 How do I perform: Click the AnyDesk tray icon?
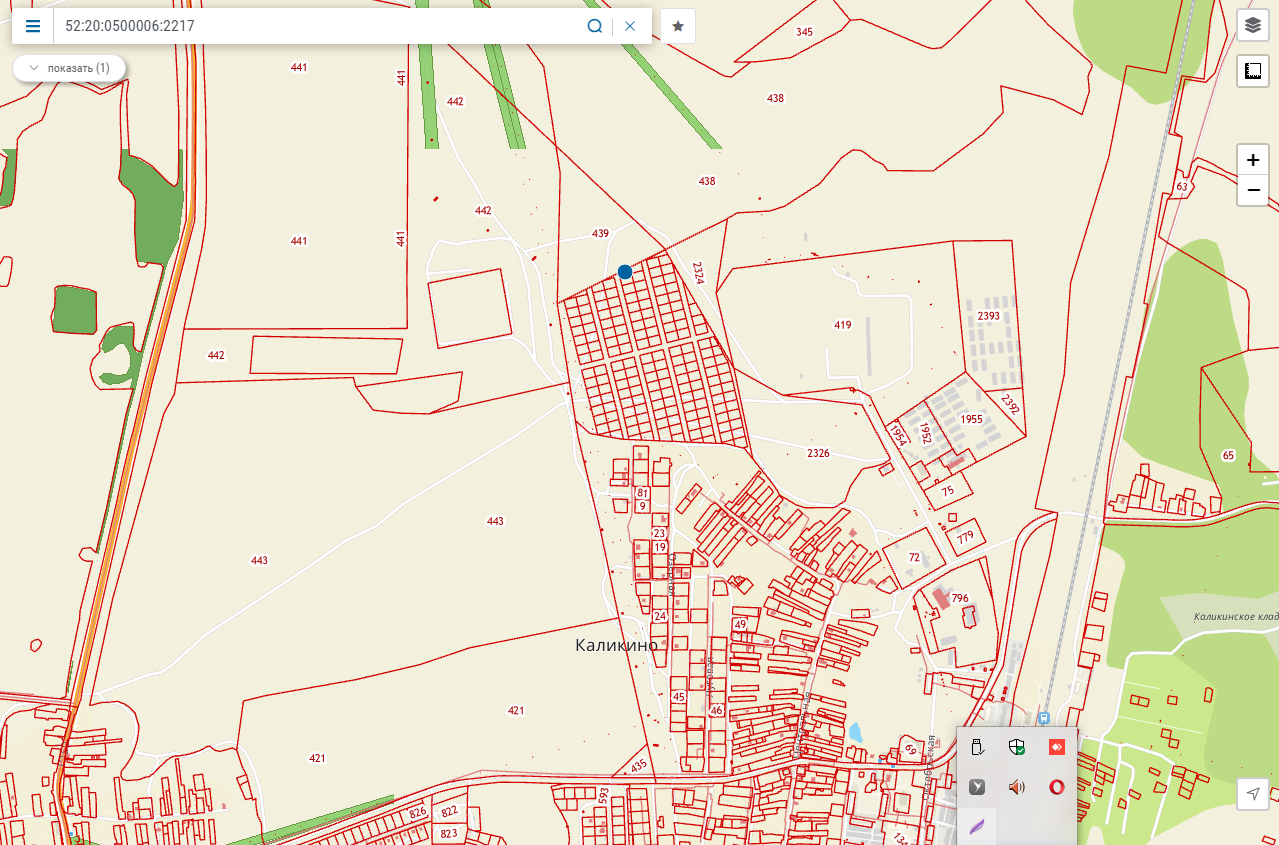tap(1057, 747)
